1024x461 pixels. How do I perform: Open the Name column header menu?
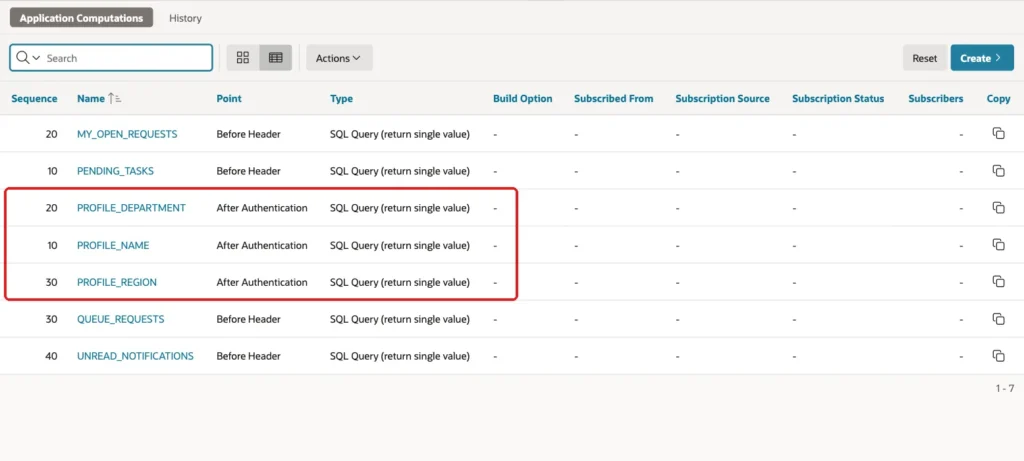point(91,99)
